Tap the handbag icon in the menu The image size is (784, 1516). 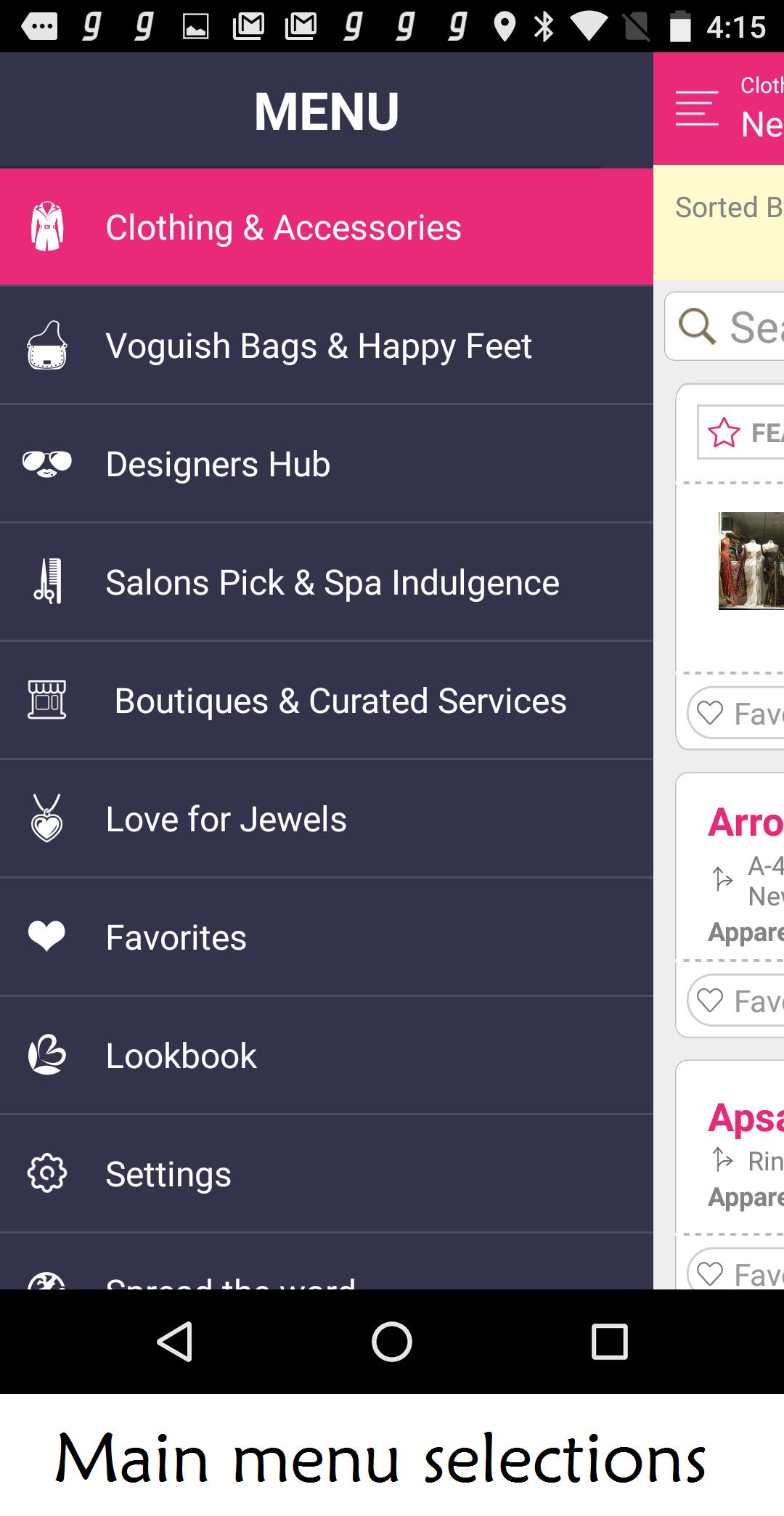[47, 346]
